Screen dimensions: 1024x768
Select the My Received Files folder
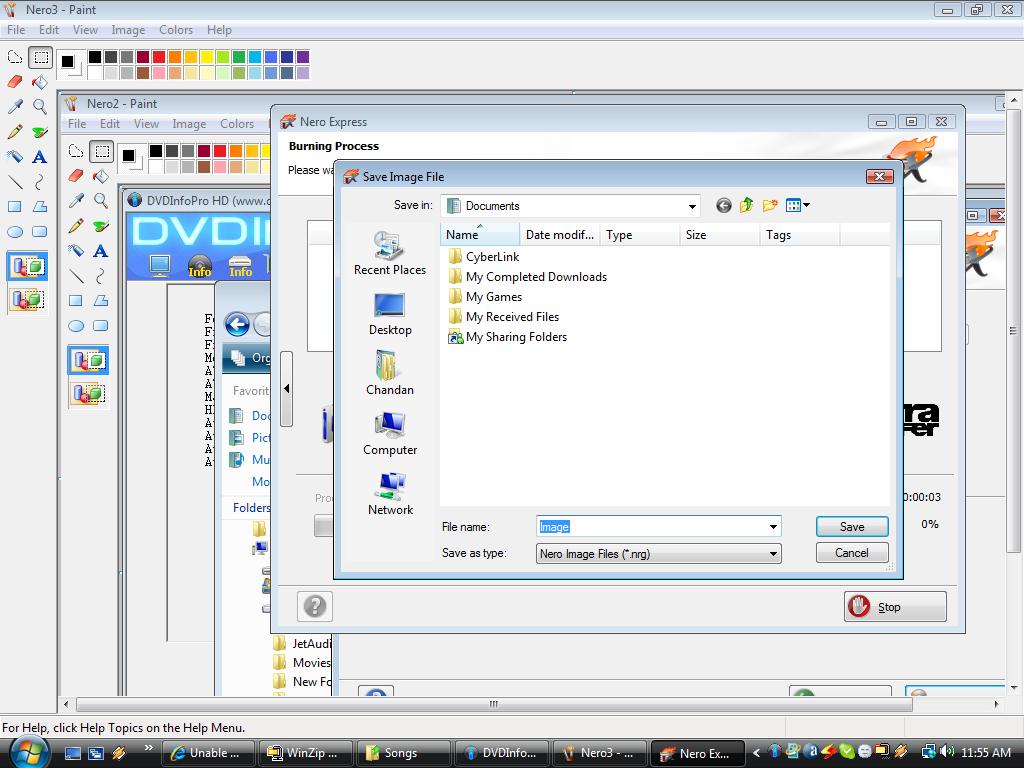tap(504, 317)
